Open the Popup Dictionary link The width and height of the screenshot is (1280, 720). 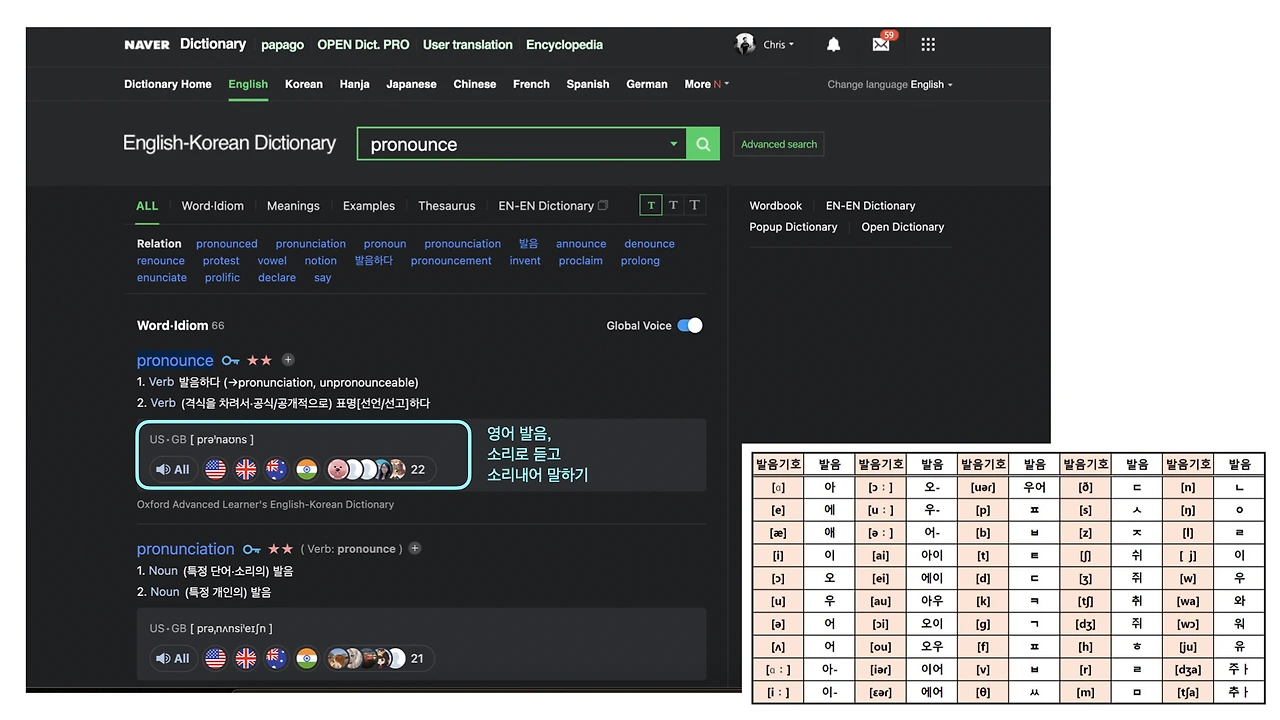tap(794, 227)
